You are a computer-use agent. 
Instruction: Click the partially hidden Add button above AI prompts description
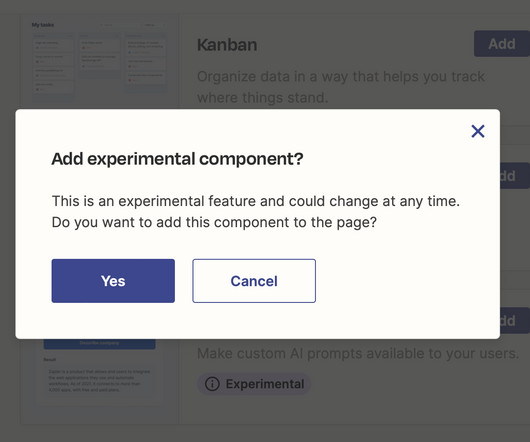tap(515, 320)
